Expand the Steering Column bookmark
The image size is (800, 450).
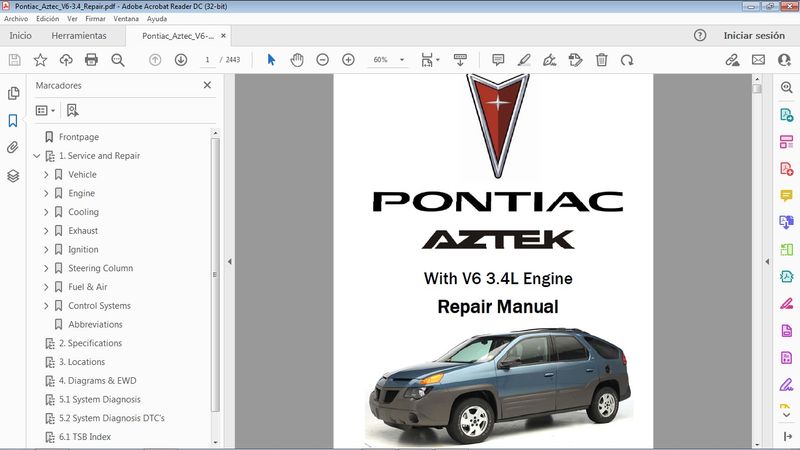(46, 268)
